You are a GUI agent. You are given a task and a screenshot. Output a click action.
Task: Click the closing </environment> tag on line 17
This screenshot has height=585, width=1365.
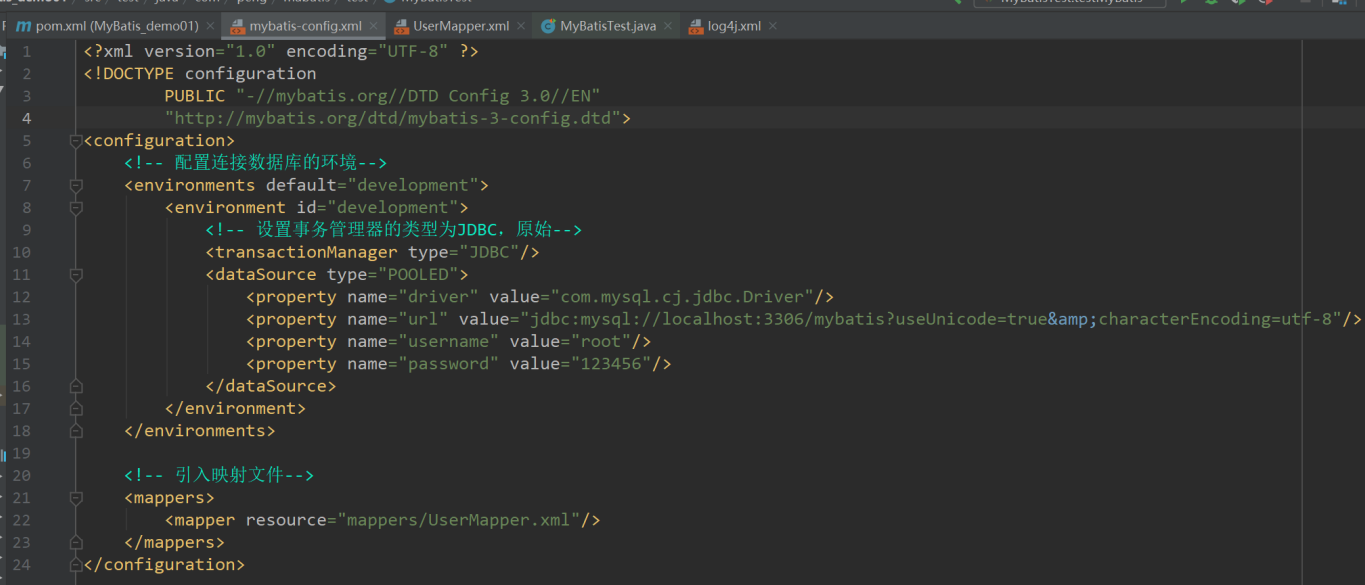coord(235,408)
